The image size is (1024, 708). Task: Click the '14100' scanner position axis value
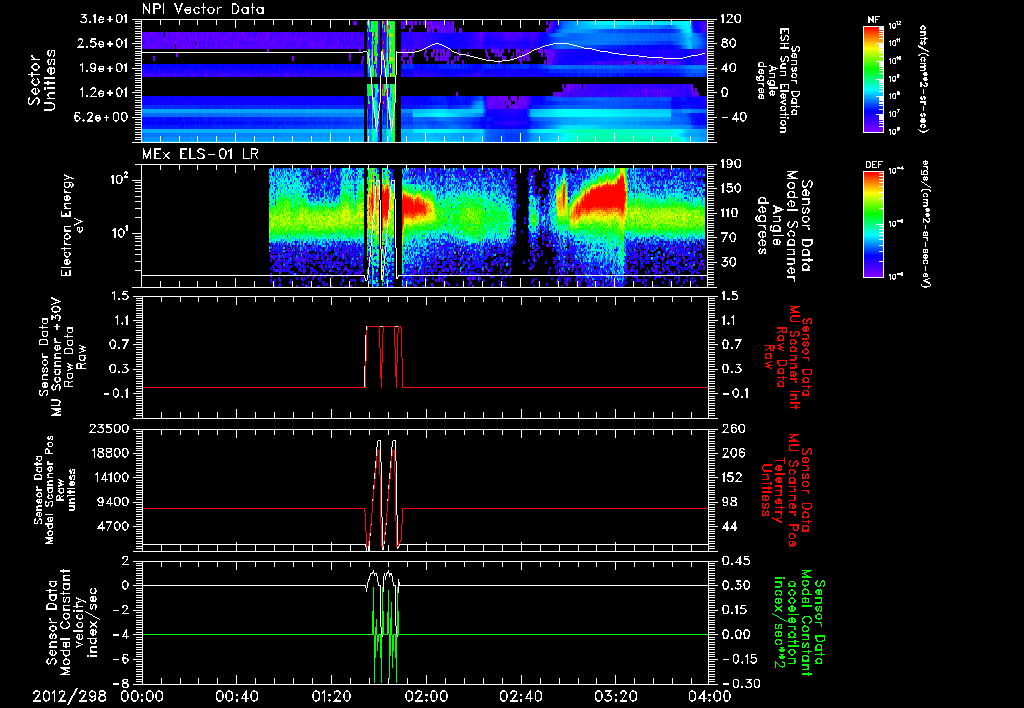click(109, 477)
